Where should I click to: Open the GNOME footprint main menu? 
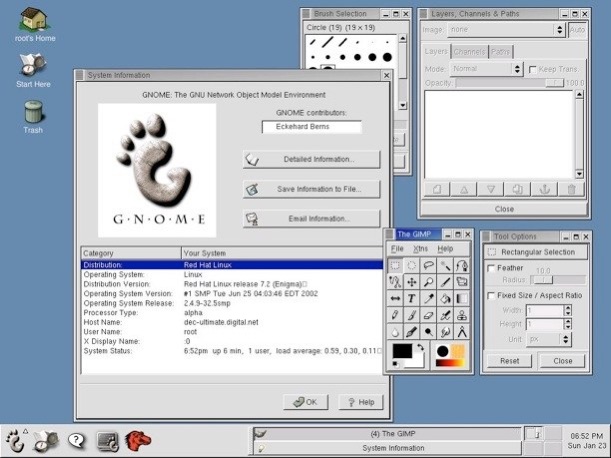coord(17,438)
